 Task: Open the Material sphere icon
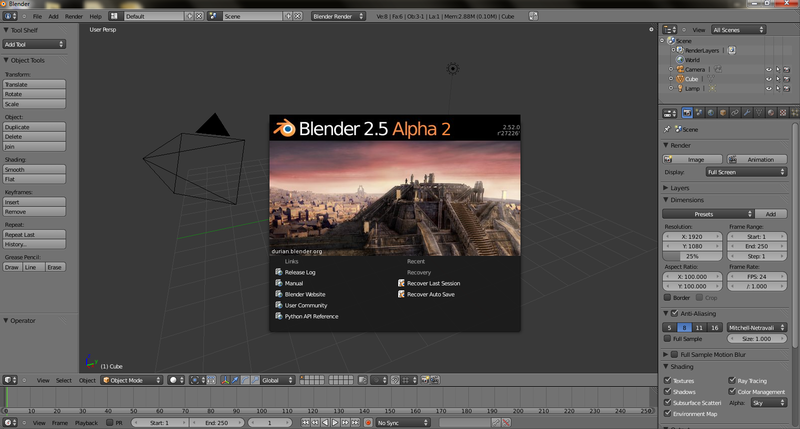[x=771, y=113]
